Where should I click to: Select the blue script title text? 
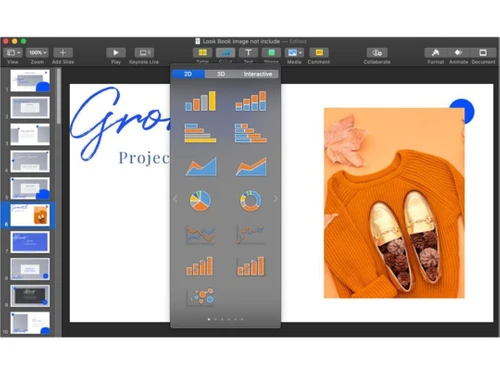pos(120,123)
